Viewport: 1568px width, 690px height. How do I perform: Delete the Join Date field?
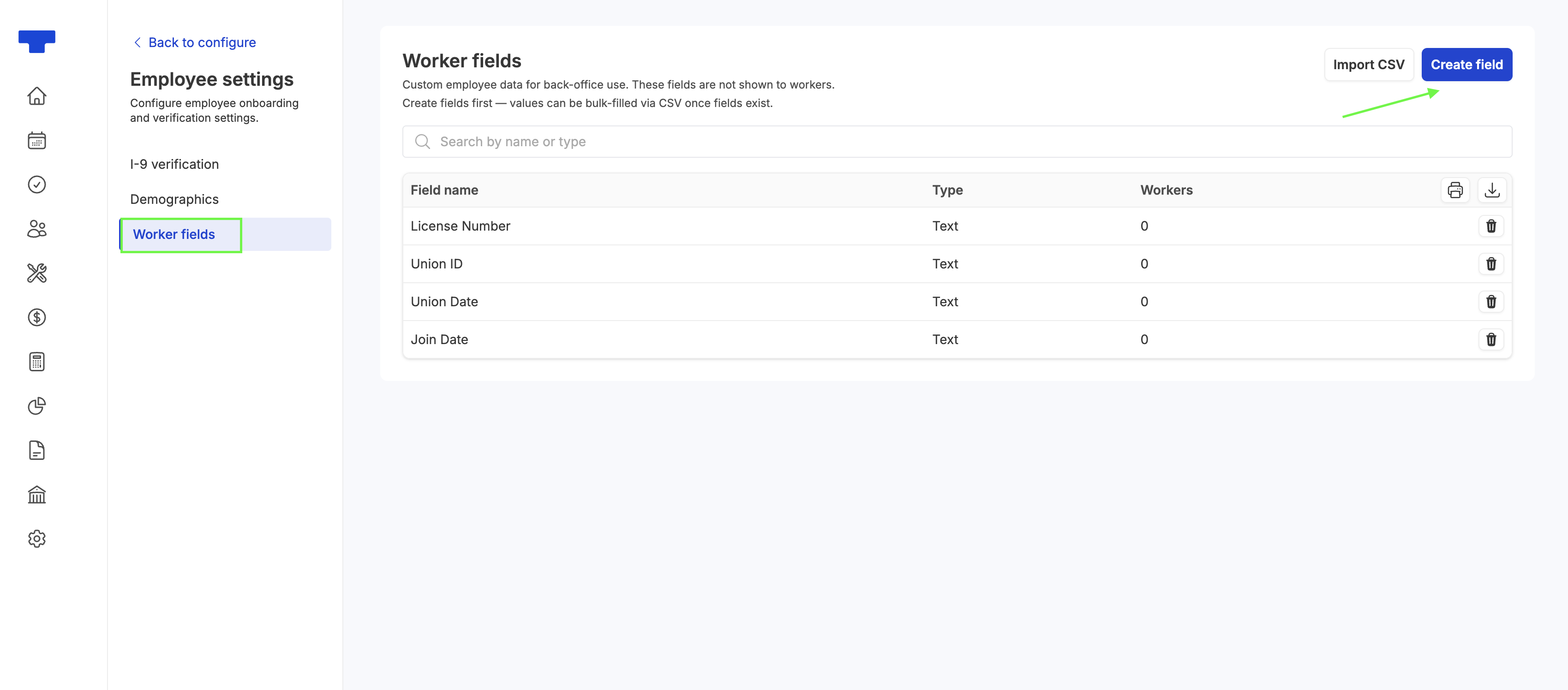[x=1490, y=339]
